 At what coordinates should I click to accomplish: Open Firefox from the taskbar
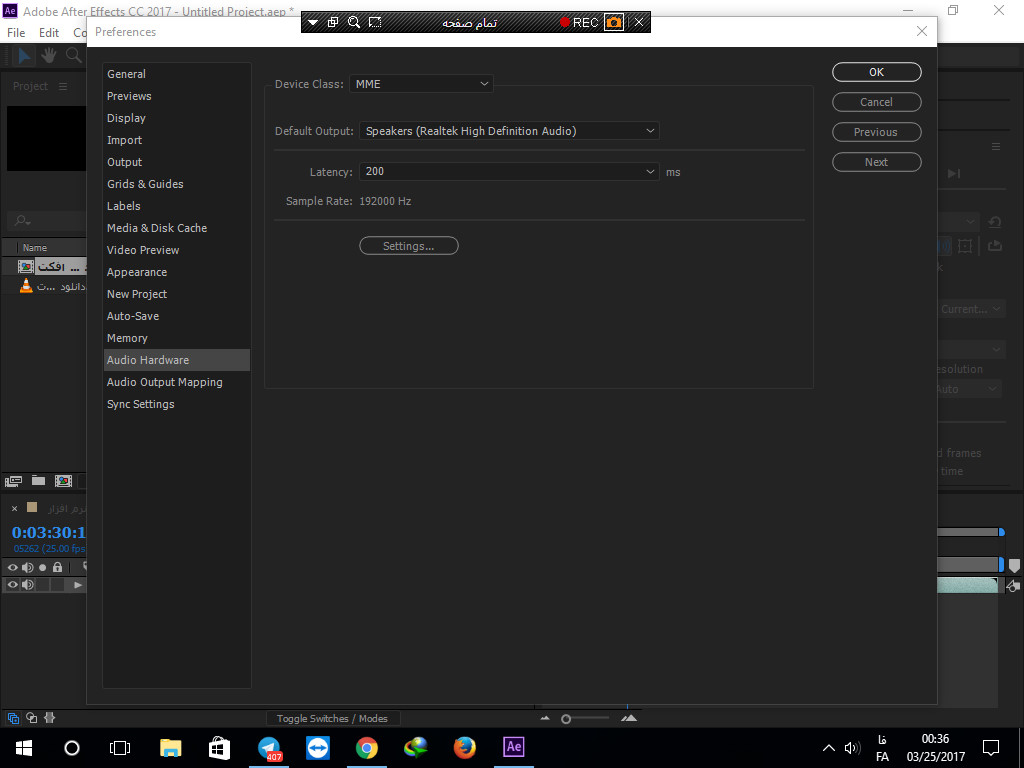[464, 748]
